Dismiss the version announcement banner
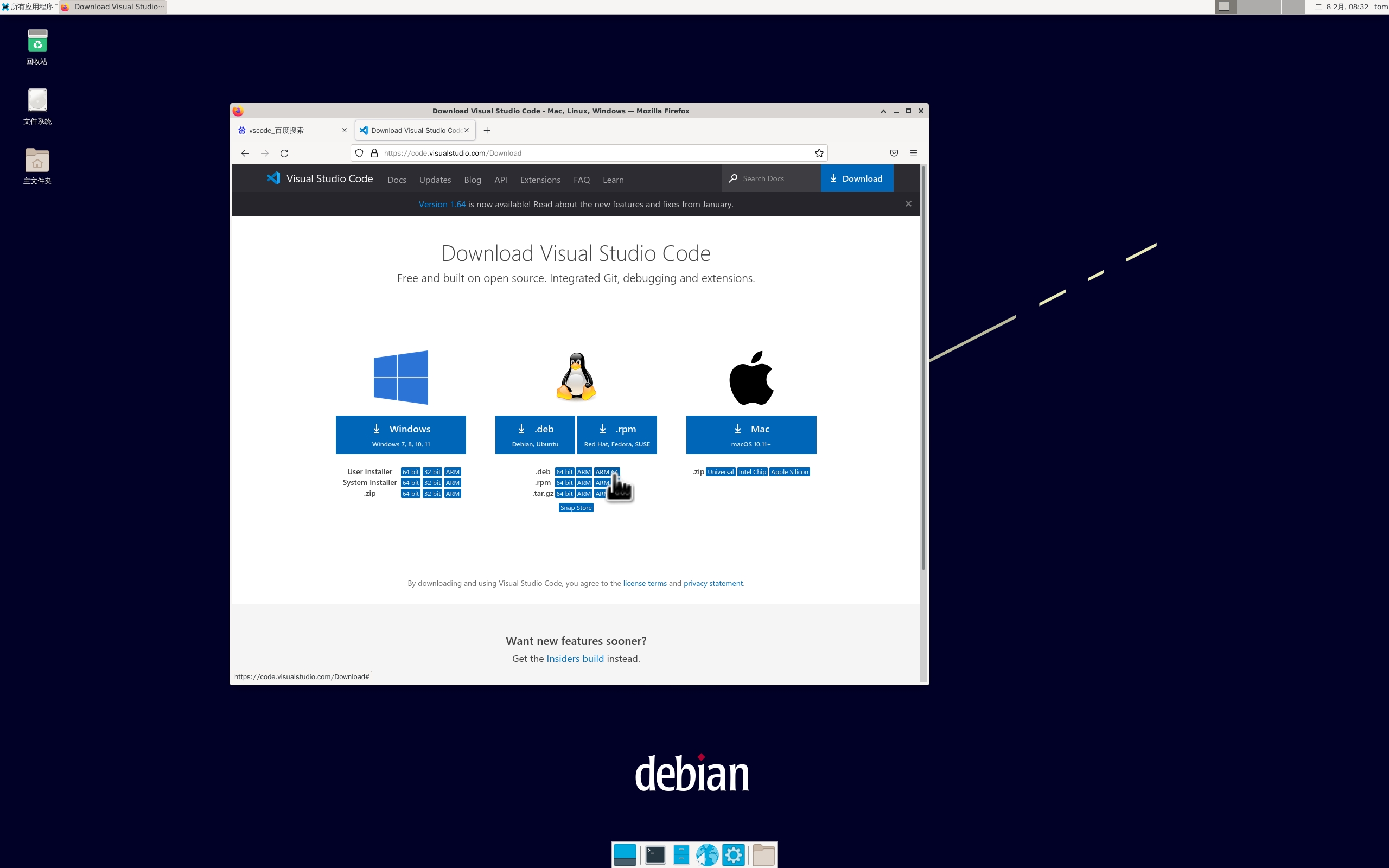 pos(908,203)
